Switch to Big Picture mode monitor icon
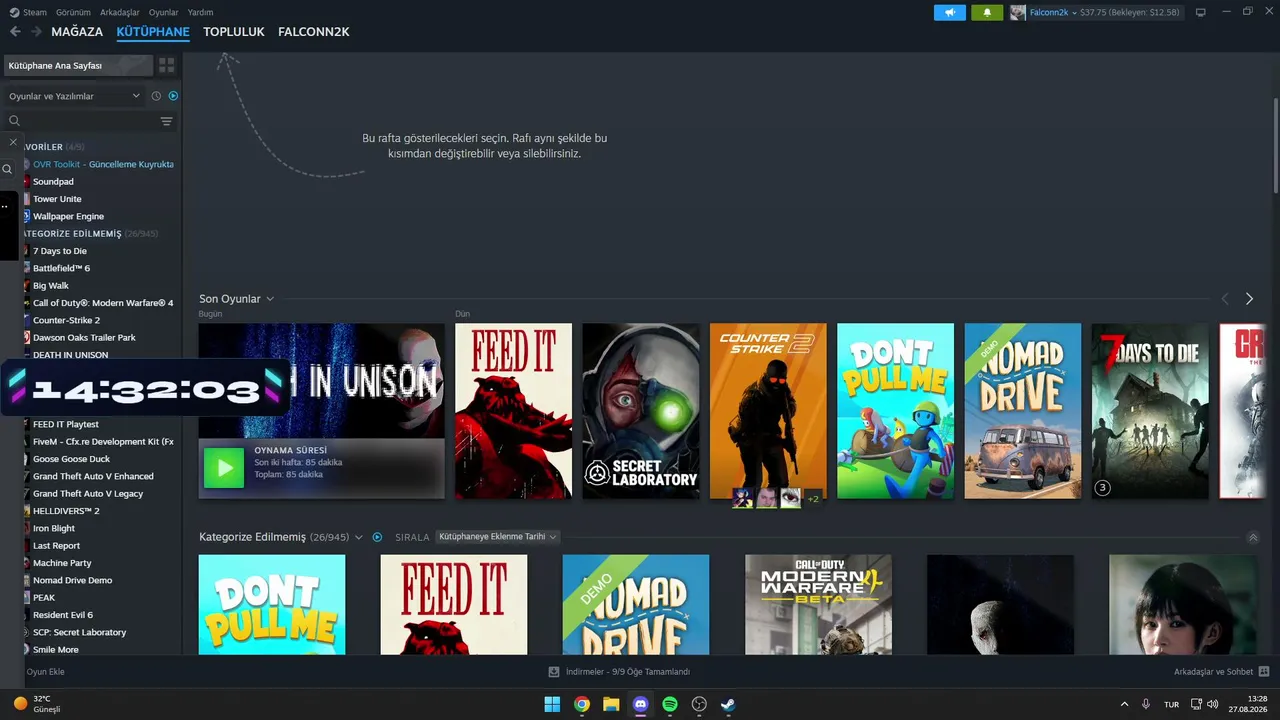Image resolution: width=1280 pixels, height=720 pixels. 1201,12
